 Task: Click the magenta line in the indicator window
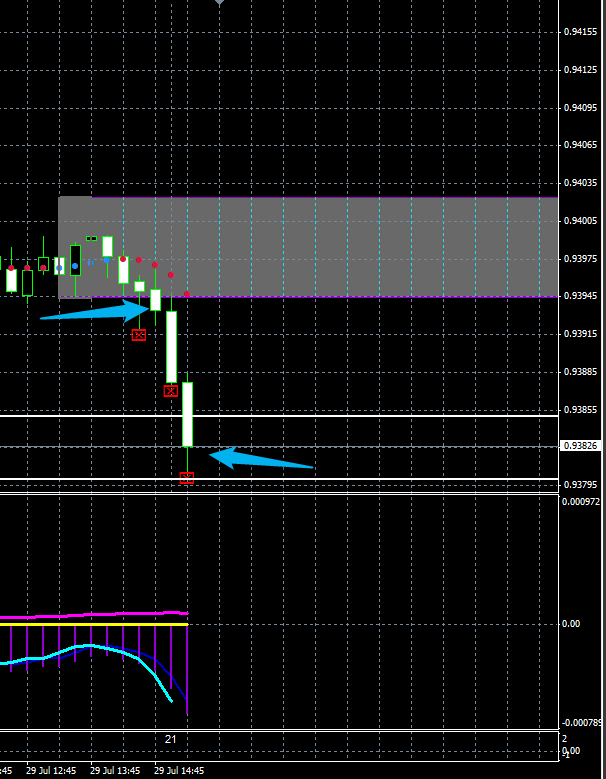(x=94, y=615)
